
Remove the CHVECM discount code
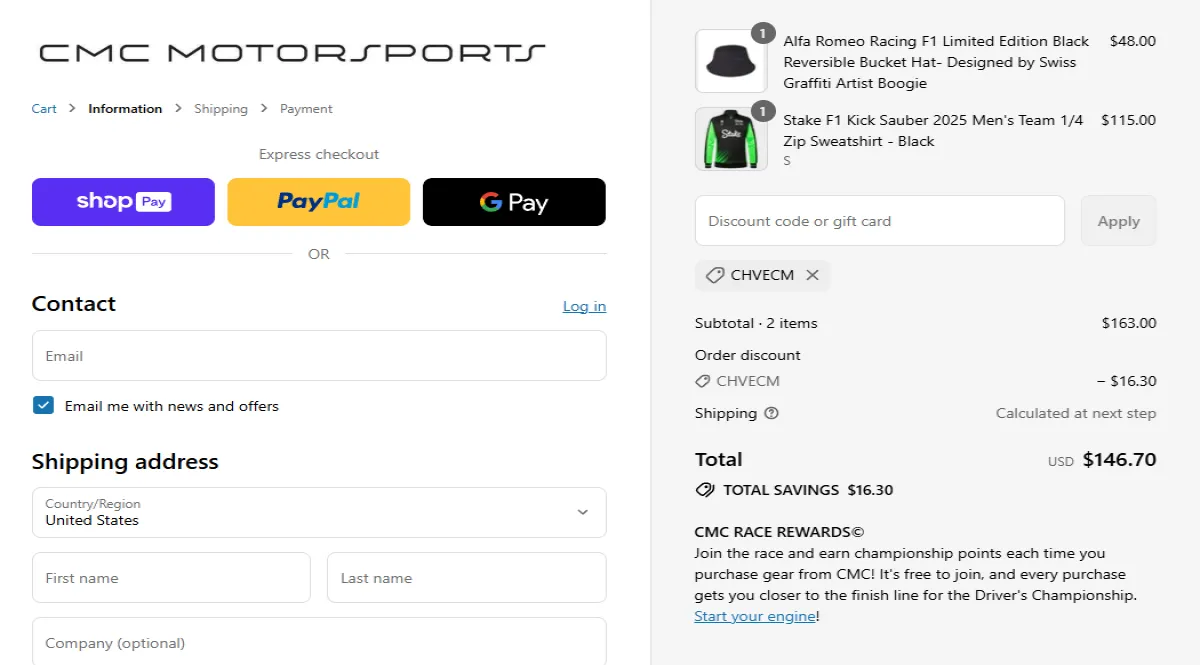coord(813,275)
